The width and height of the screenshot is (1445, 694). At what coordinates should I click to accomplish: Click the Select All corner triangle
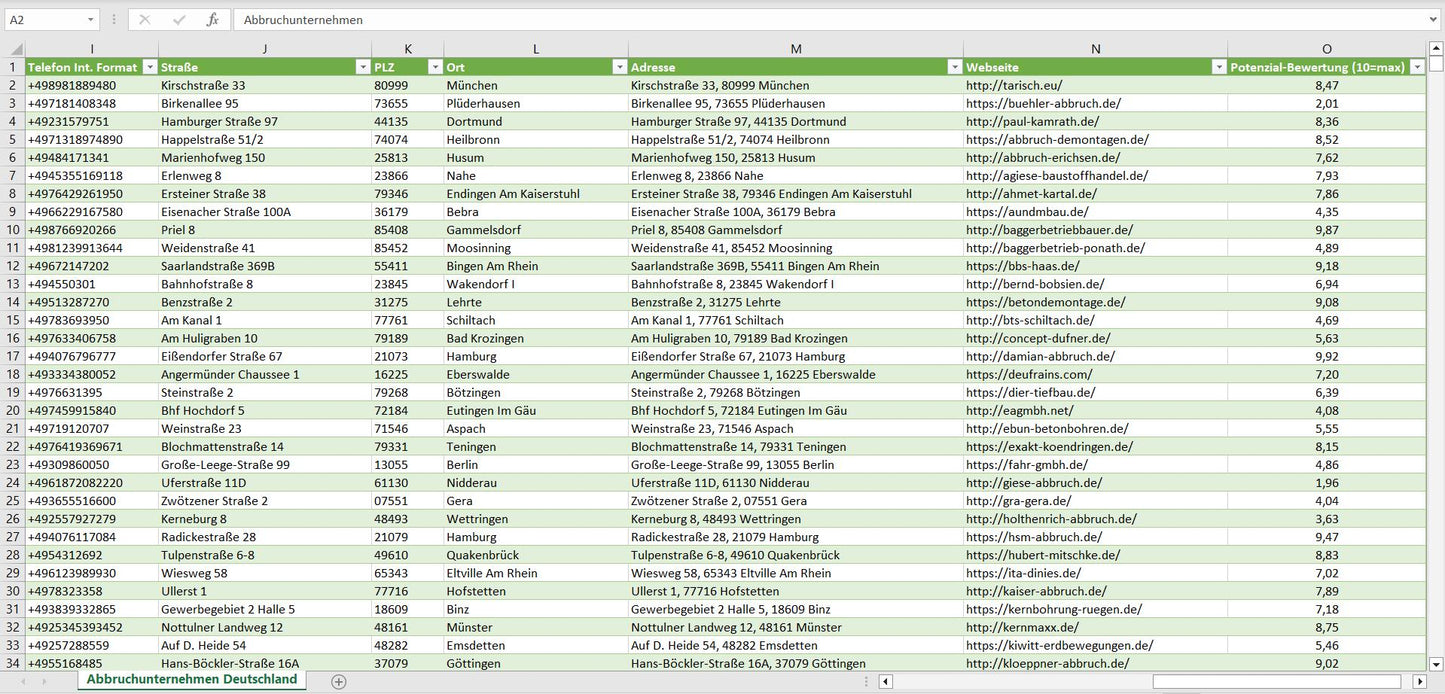pyautogui.click(x=15, y=49)
